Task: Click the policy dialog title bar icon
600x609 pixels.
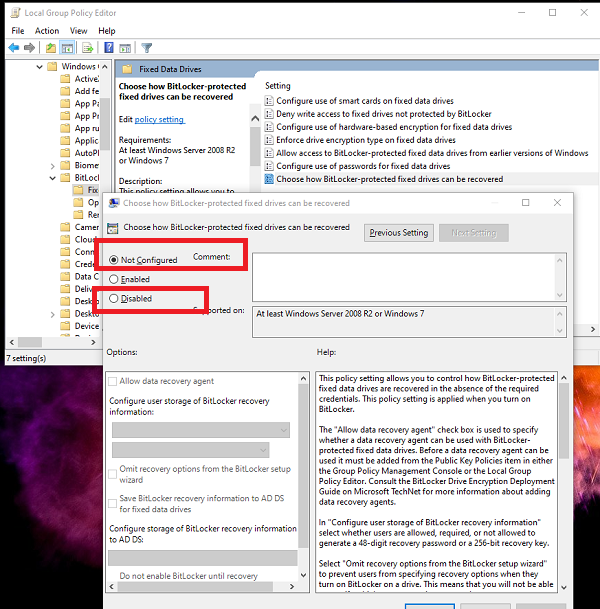Action: (x=114, y=203)
